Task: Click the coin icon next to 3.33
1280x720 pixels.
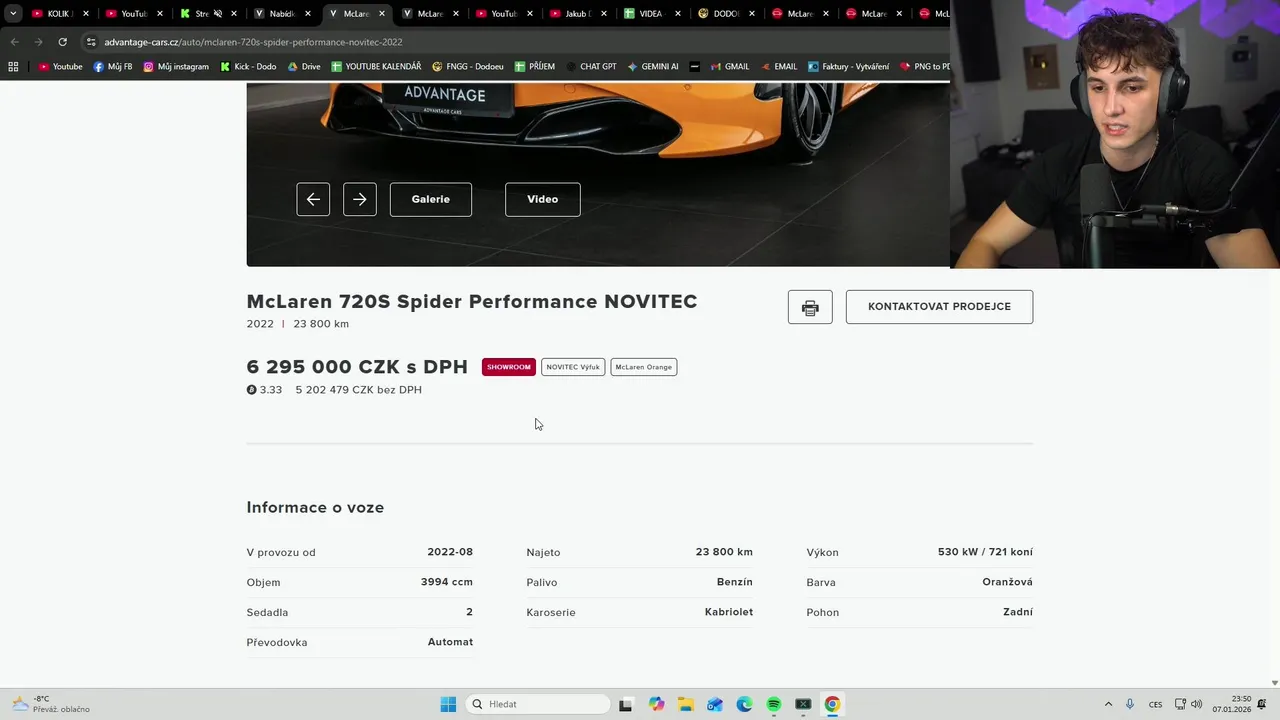Action: pos(252,390)
